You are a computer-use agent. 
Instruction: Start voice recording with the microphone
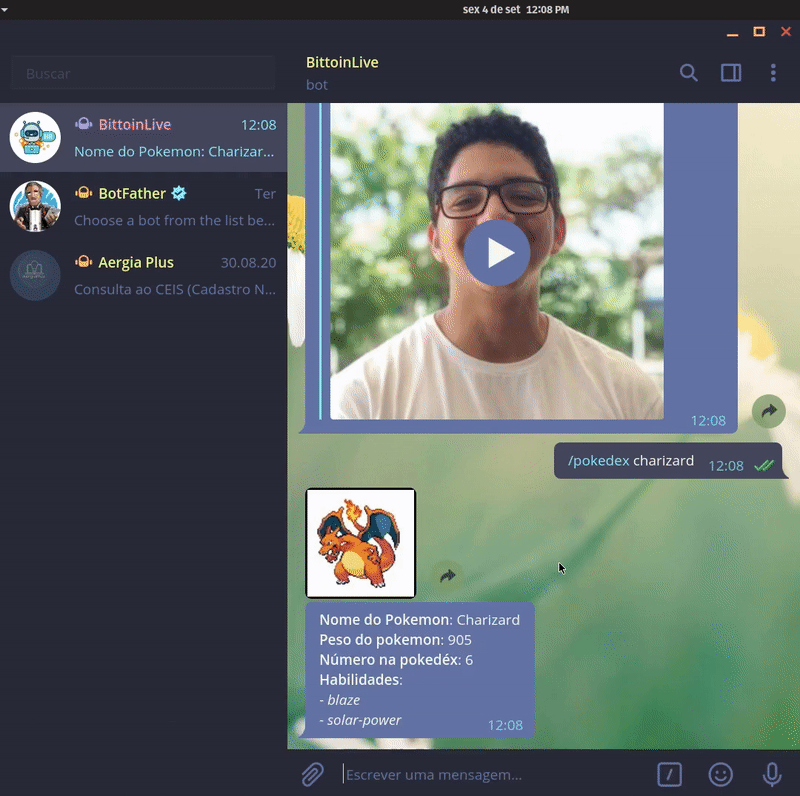(x=772, y=774)
